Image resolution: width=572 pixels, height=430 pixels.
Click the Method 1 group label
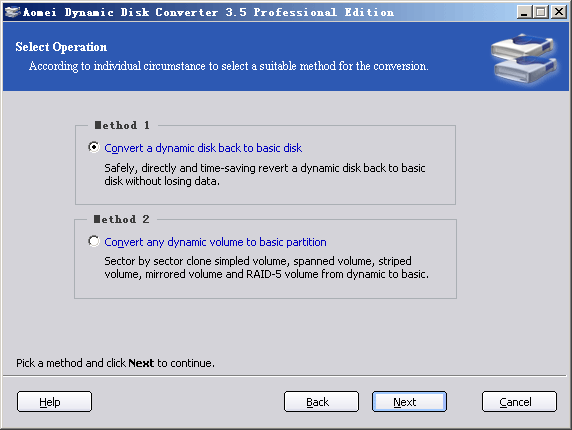(x=122, y=125)
